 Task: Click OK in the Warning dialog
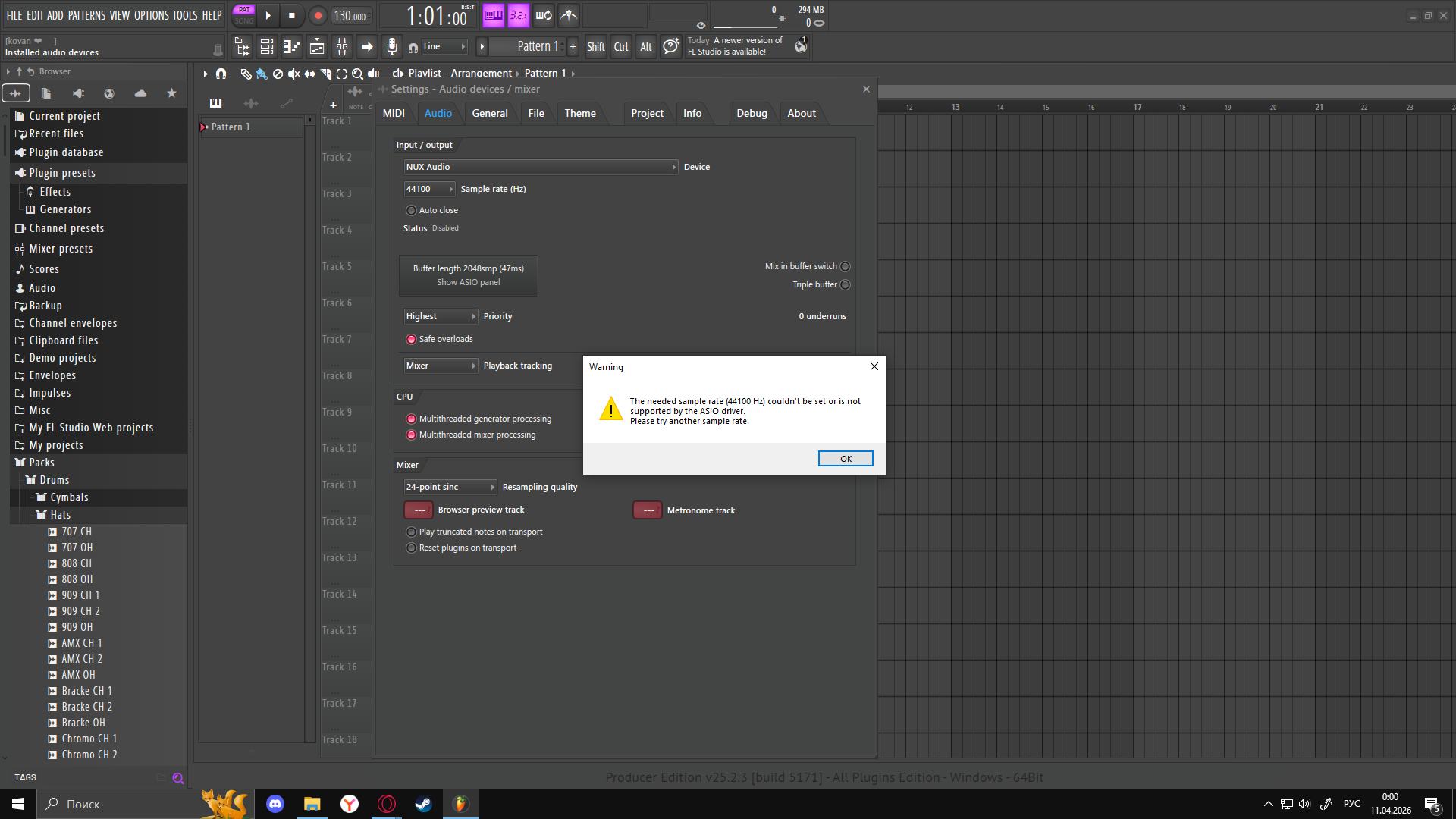(x=846, y=459)
